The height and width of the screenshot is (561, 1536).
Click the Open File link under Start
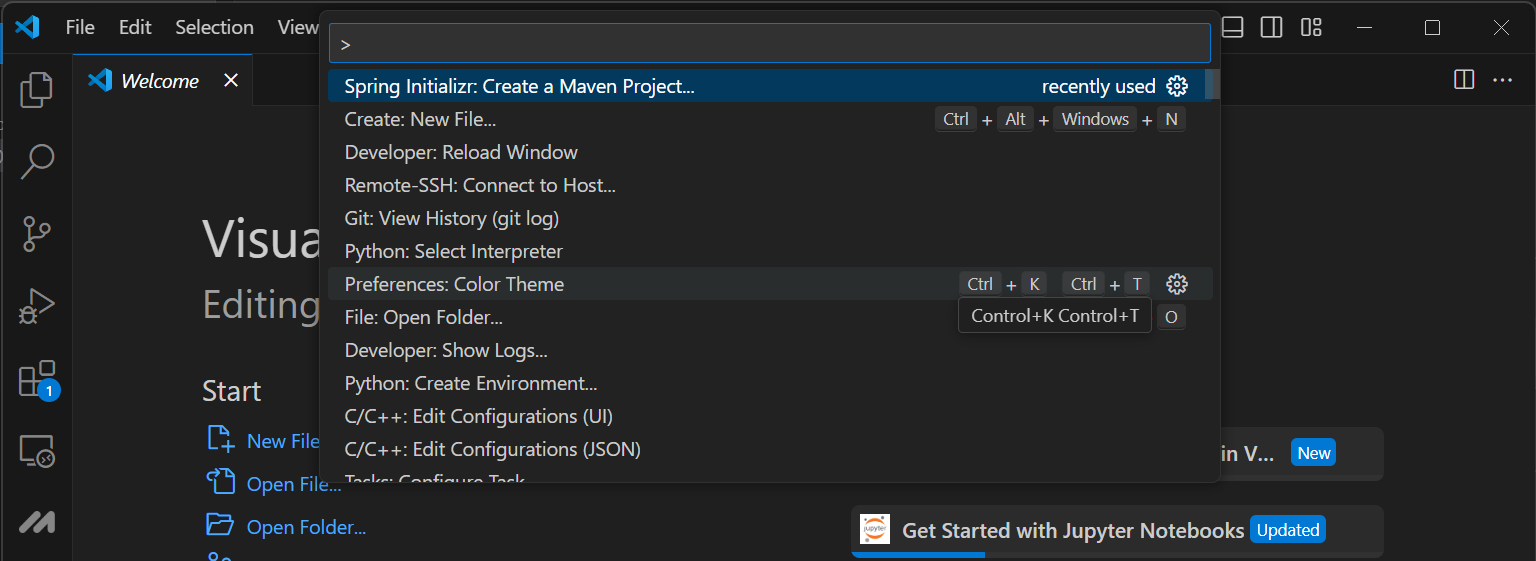point(294,484)
